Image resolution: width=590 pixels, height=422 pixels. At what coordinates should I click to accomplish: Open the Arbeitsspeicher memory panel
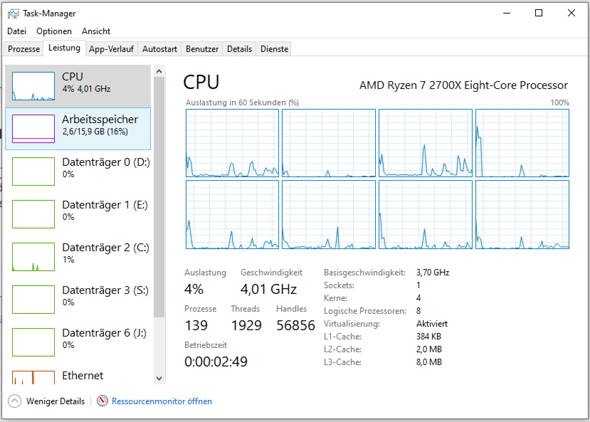click(78, 129)
